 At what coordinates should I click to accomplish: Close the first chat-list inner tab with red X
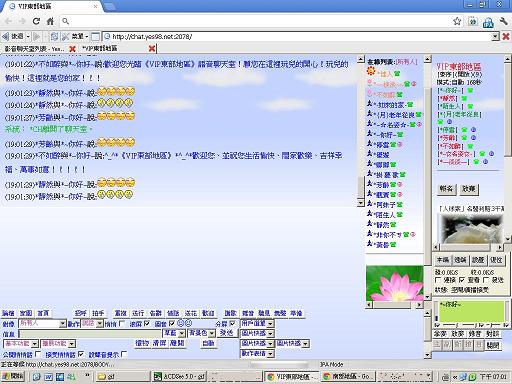pyautogui.click(x=72, y=49)
